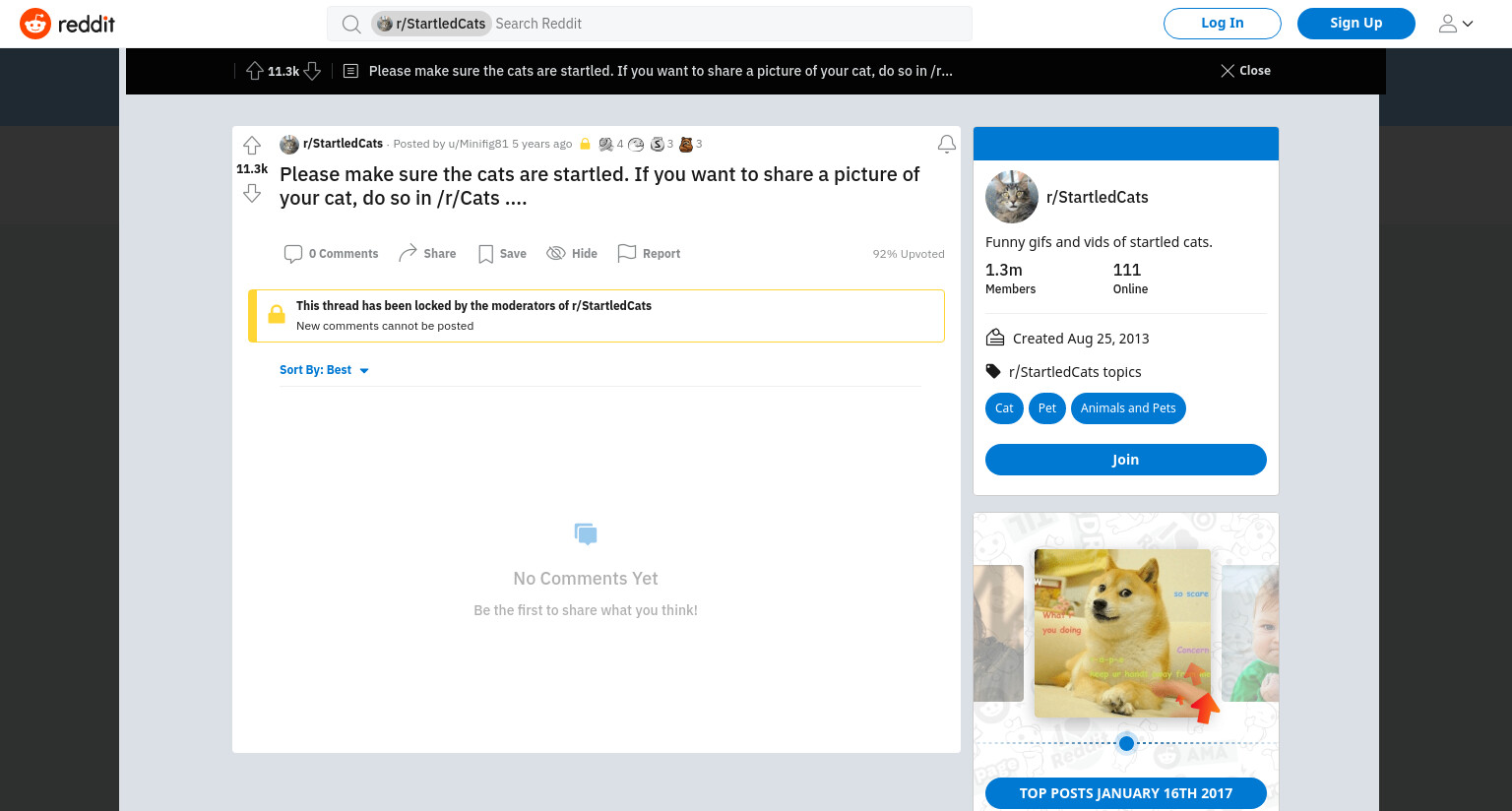Viewport: 1512px width, 811px height.
Task: Close the post overlay
Action: (x=1245, y=71)
